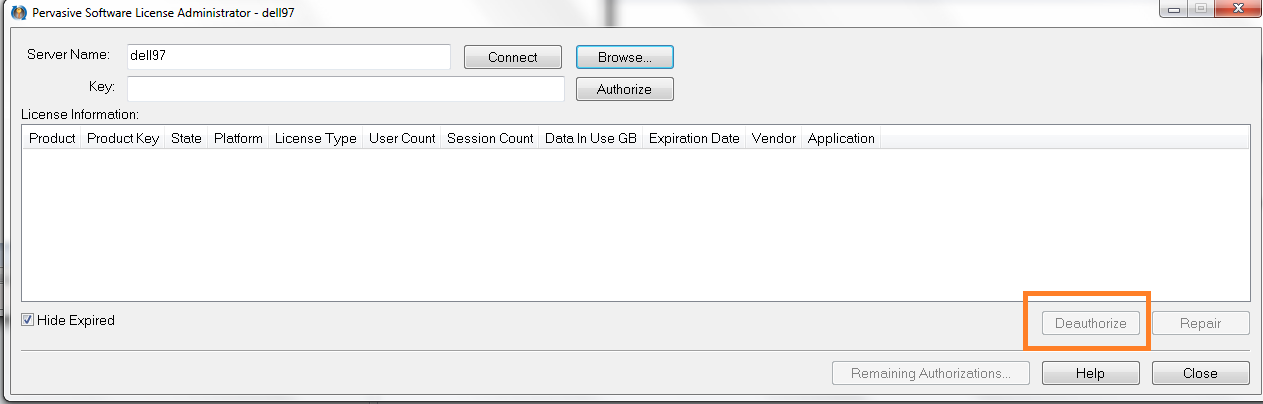Open Help for the License Administrator
The width and height of the screenshot is (1263, 404).
[x=1091, y=373]
